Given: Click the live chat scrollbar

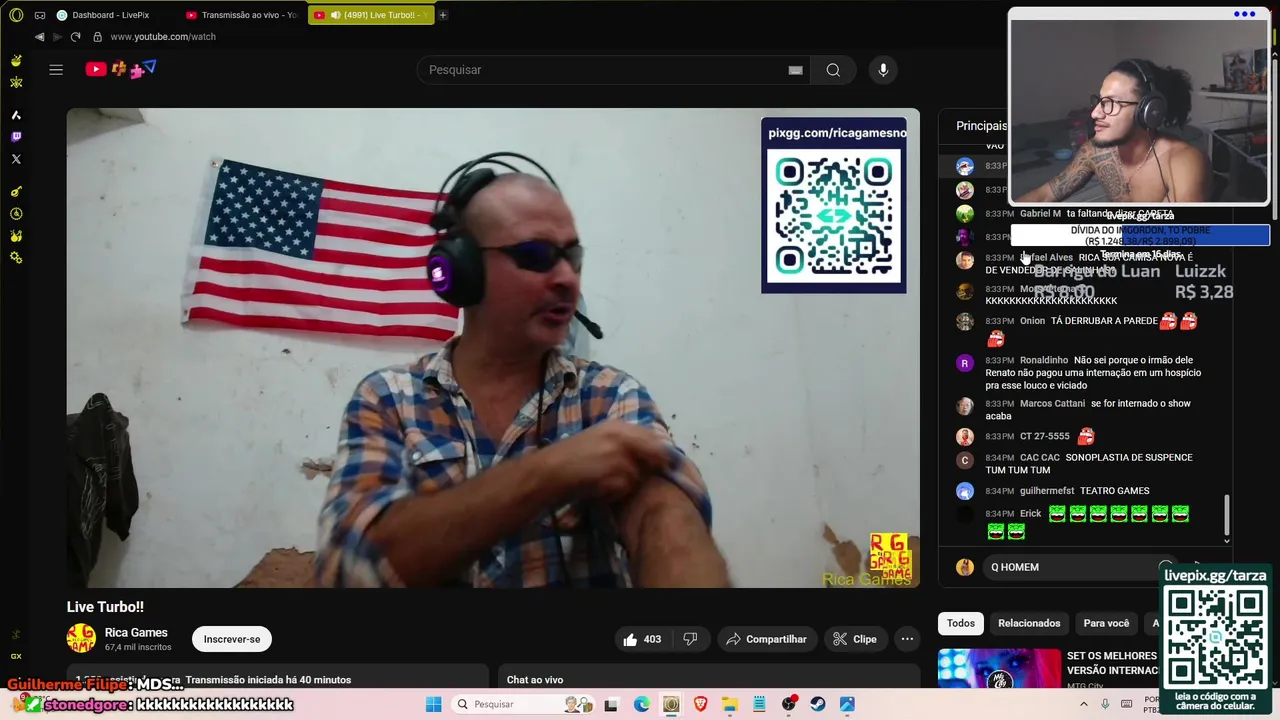Looking at the screenshot, I should tap(1227, 515).
